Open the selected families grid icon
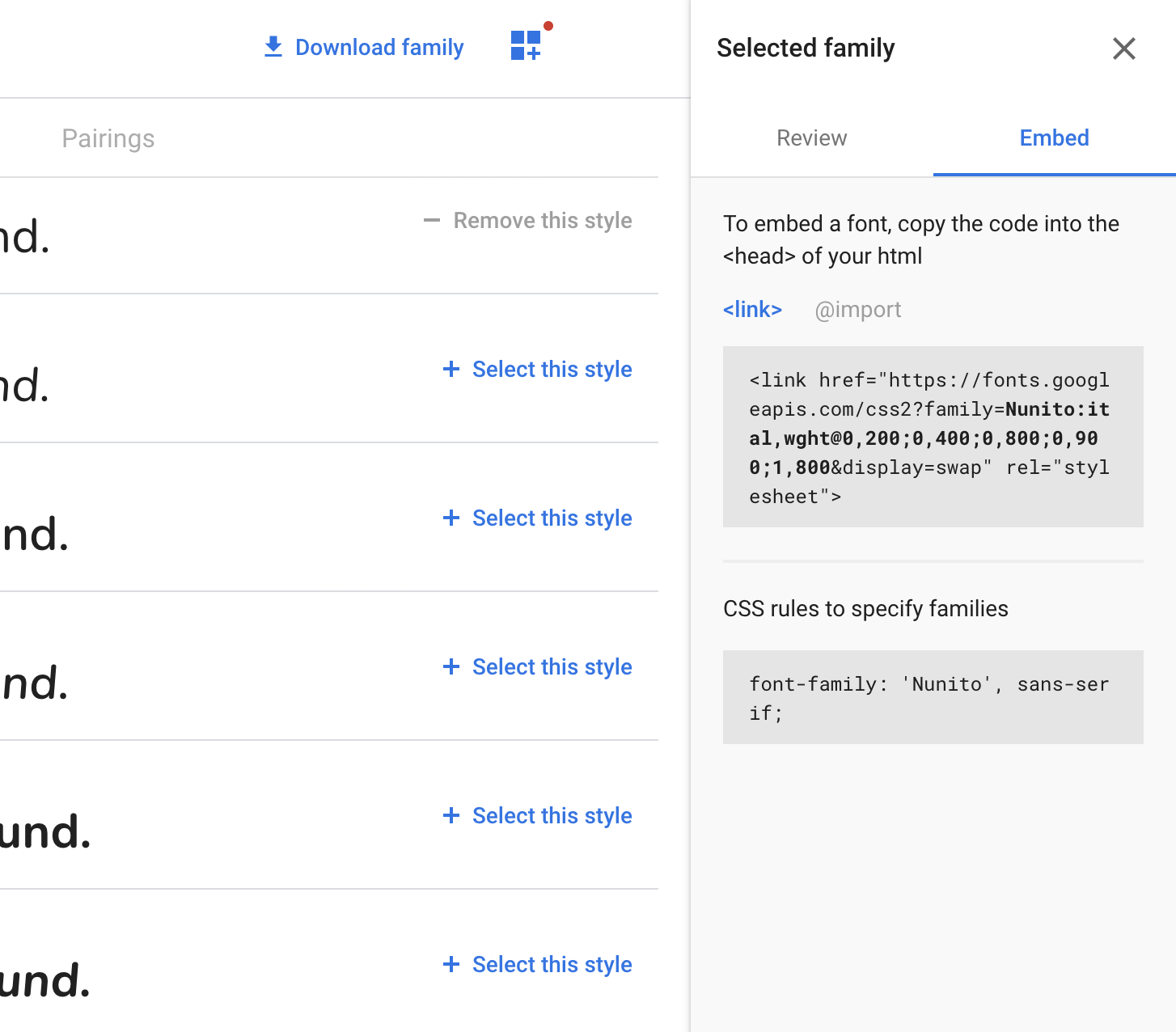This screenshot has width=1176, height=1032. tap(526, 45)
